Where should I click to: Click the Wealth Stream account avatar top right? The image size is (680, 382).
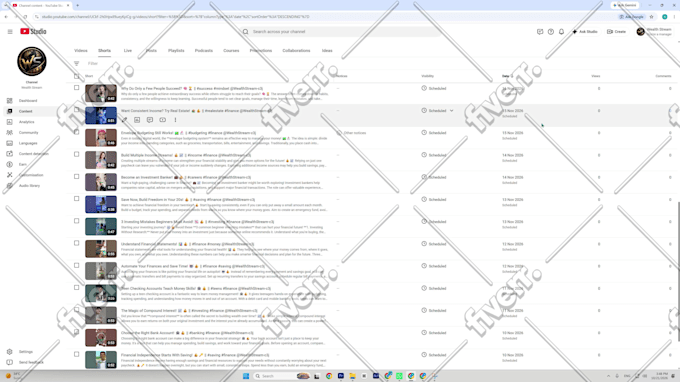pos(641,32)
